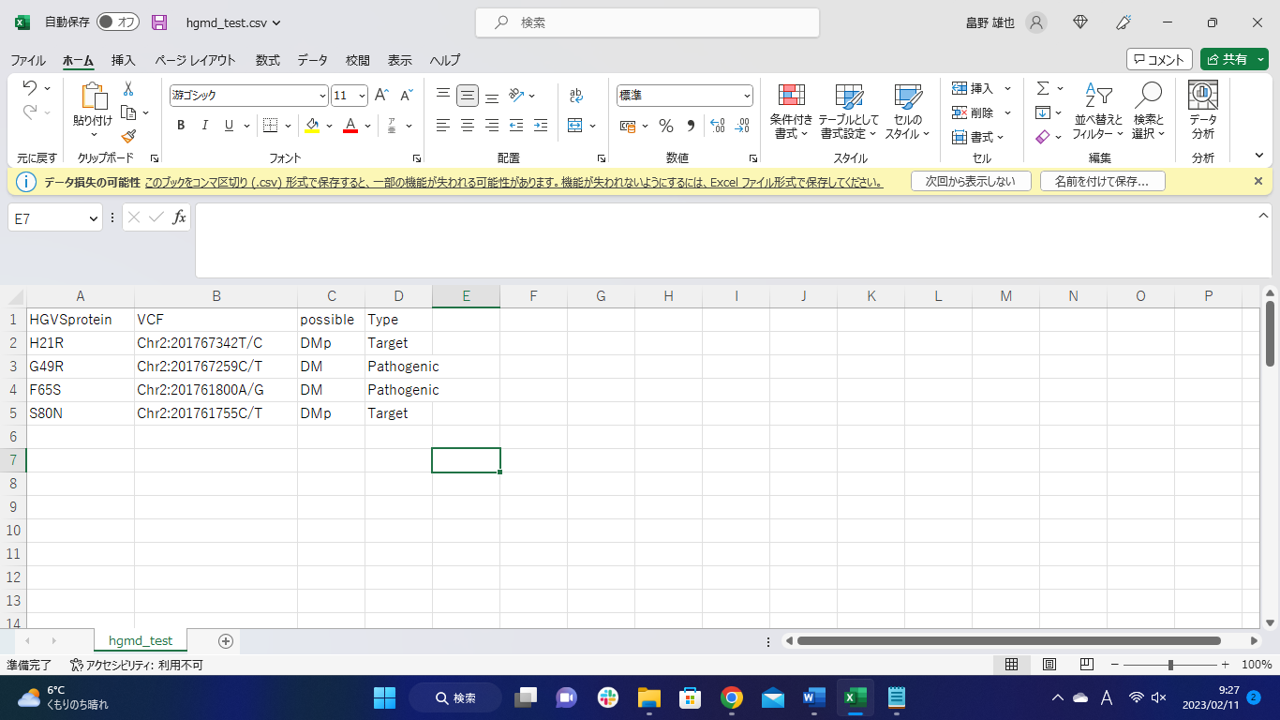Click the Comments button

click(x=1159, y=60)
